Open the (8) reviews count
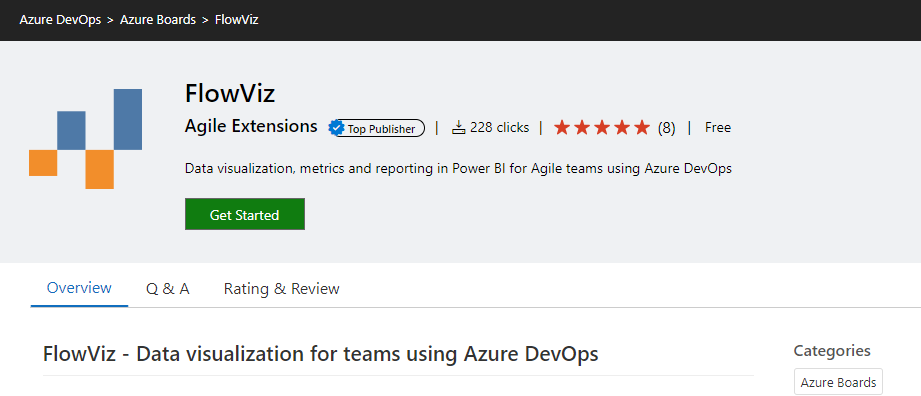The image size is (921, 396). pyautogui.click(x=666, y=128)
